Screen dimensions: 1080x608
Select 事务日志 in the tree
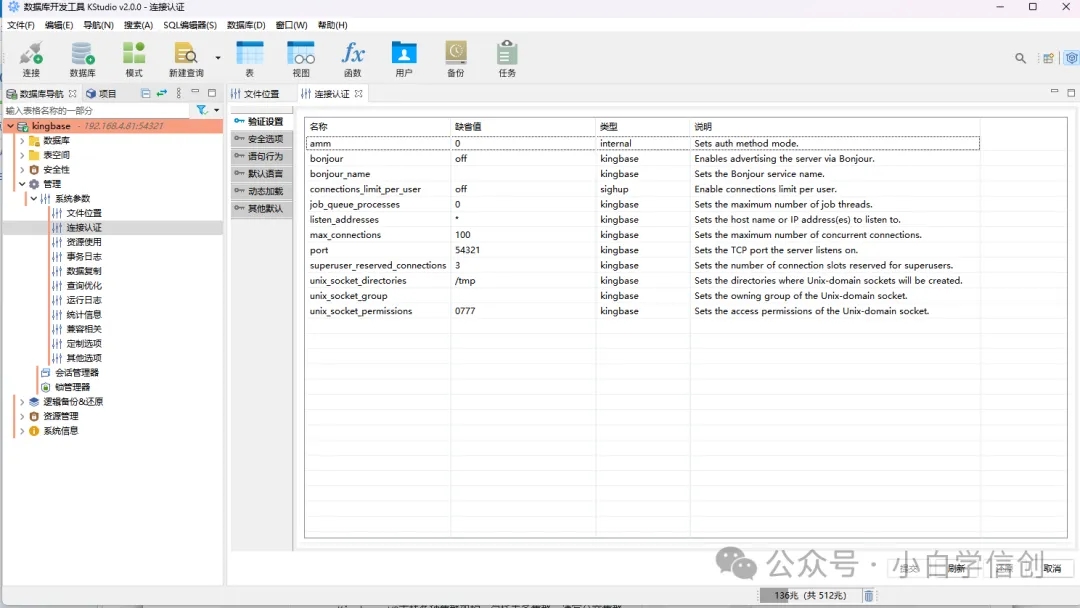(x=83, y=256)
